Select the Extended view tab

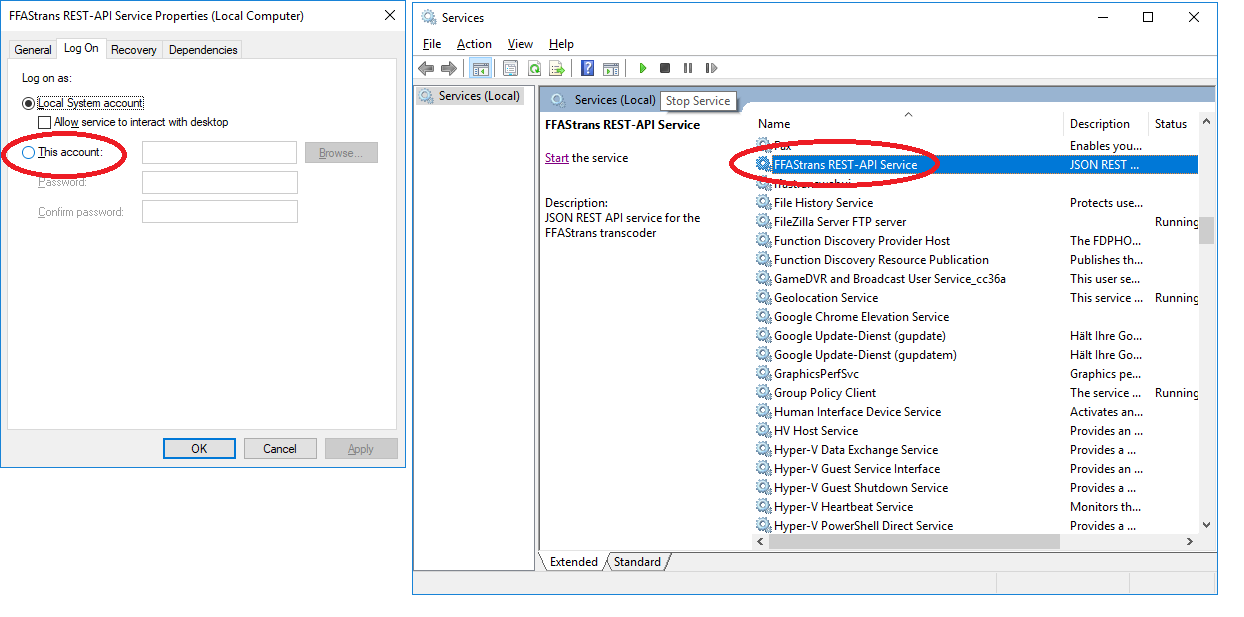point(573,562)
